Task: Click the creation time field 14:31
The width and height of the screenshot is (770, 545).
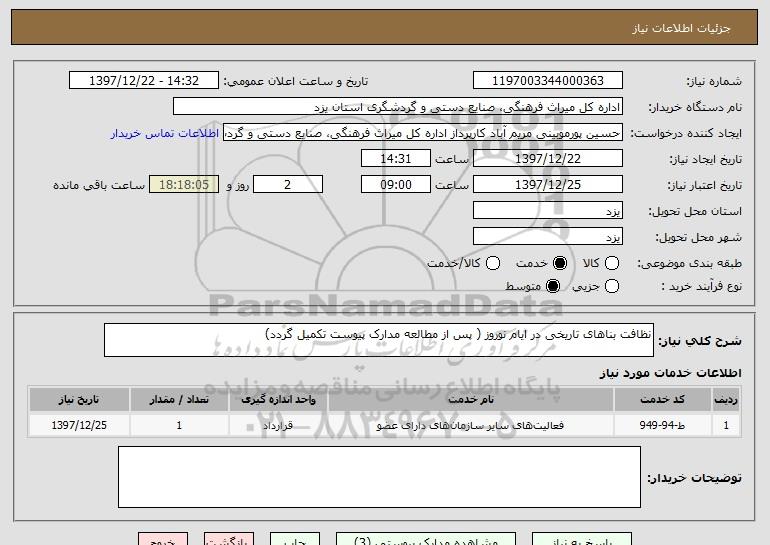Action: [396, 159]
